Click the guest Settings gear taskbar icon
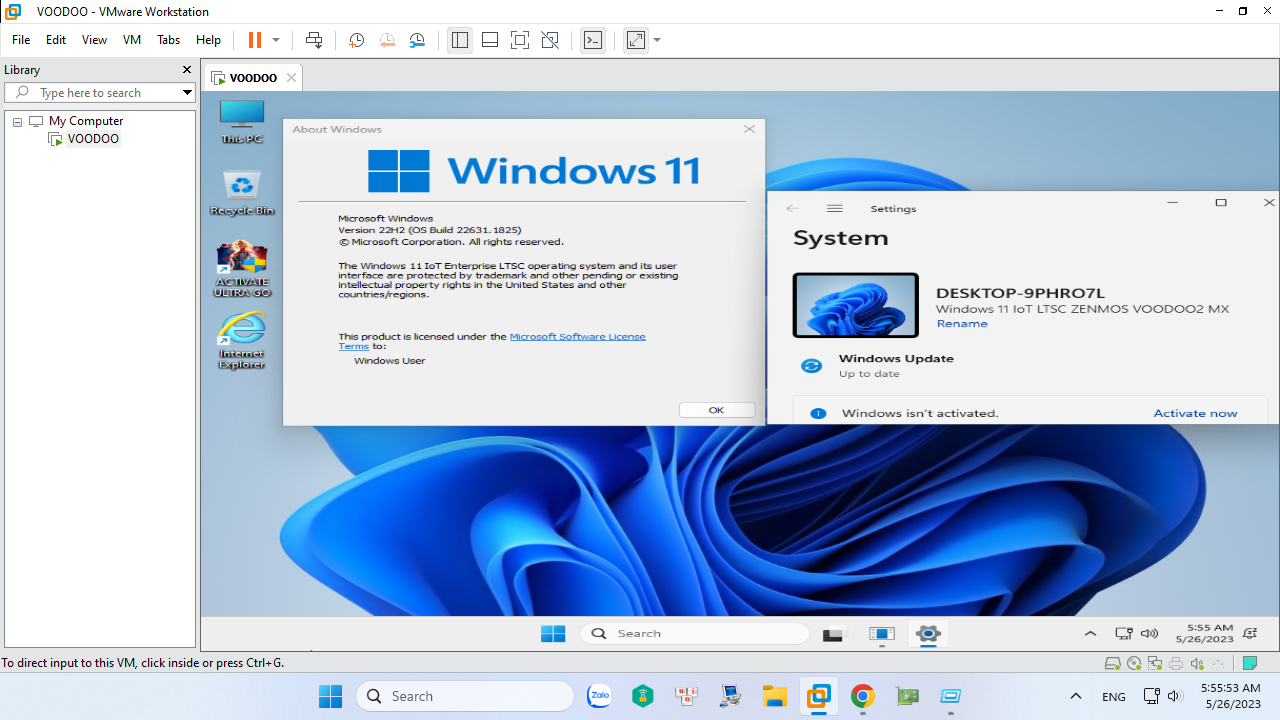1280x720 pixels. (928, 634)
